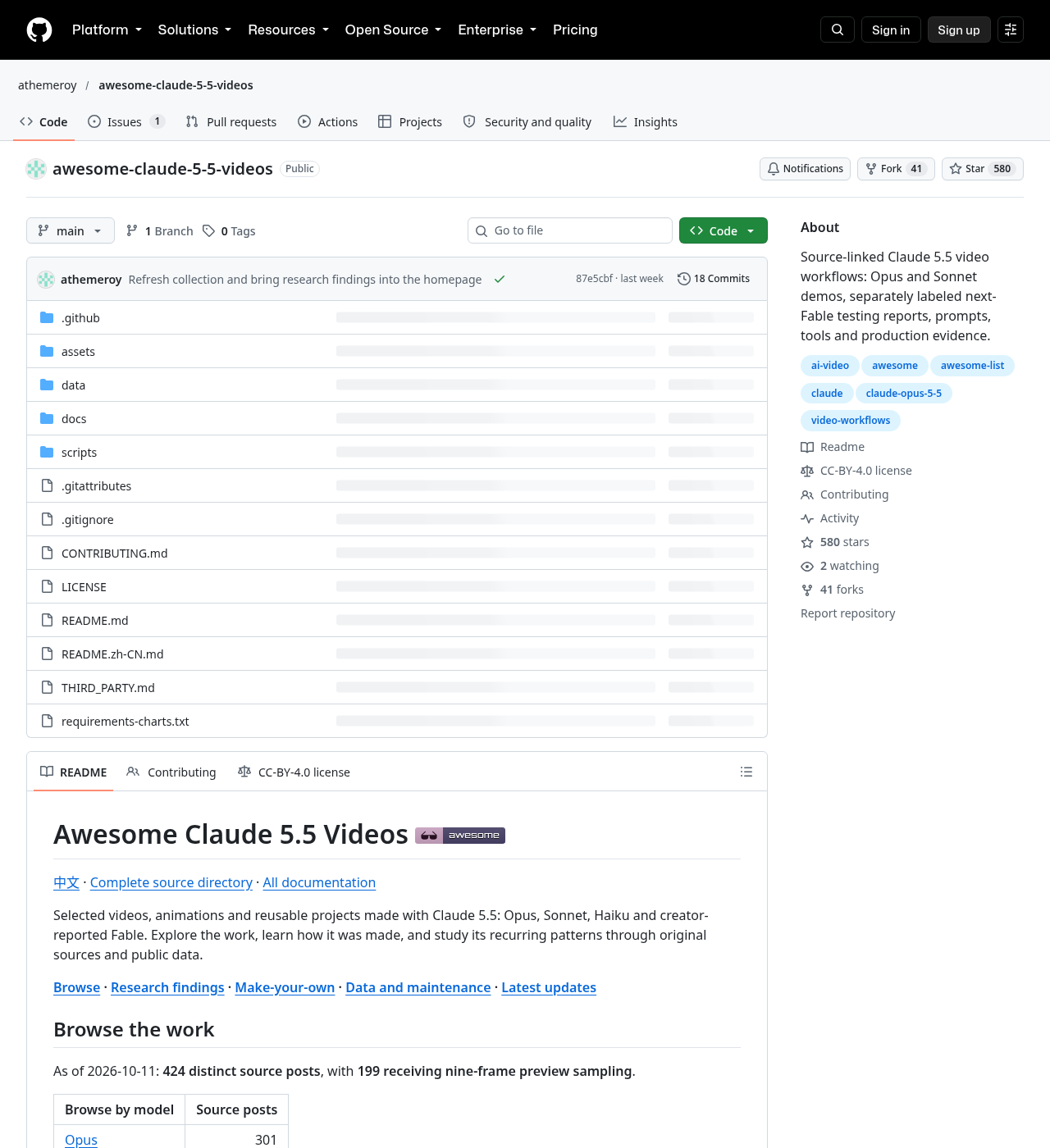Screen dimensions: 1050x1148
Task: View 1 Branch list
Action: click(x=159, y=231)
